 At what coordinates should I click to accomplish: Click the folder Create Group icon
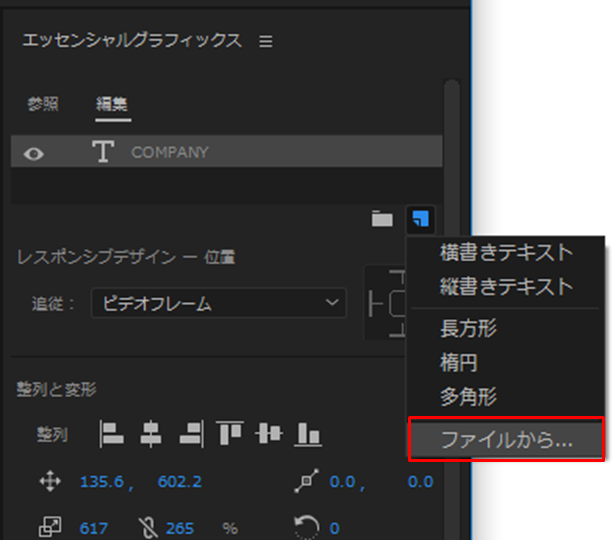click(382, 219)
